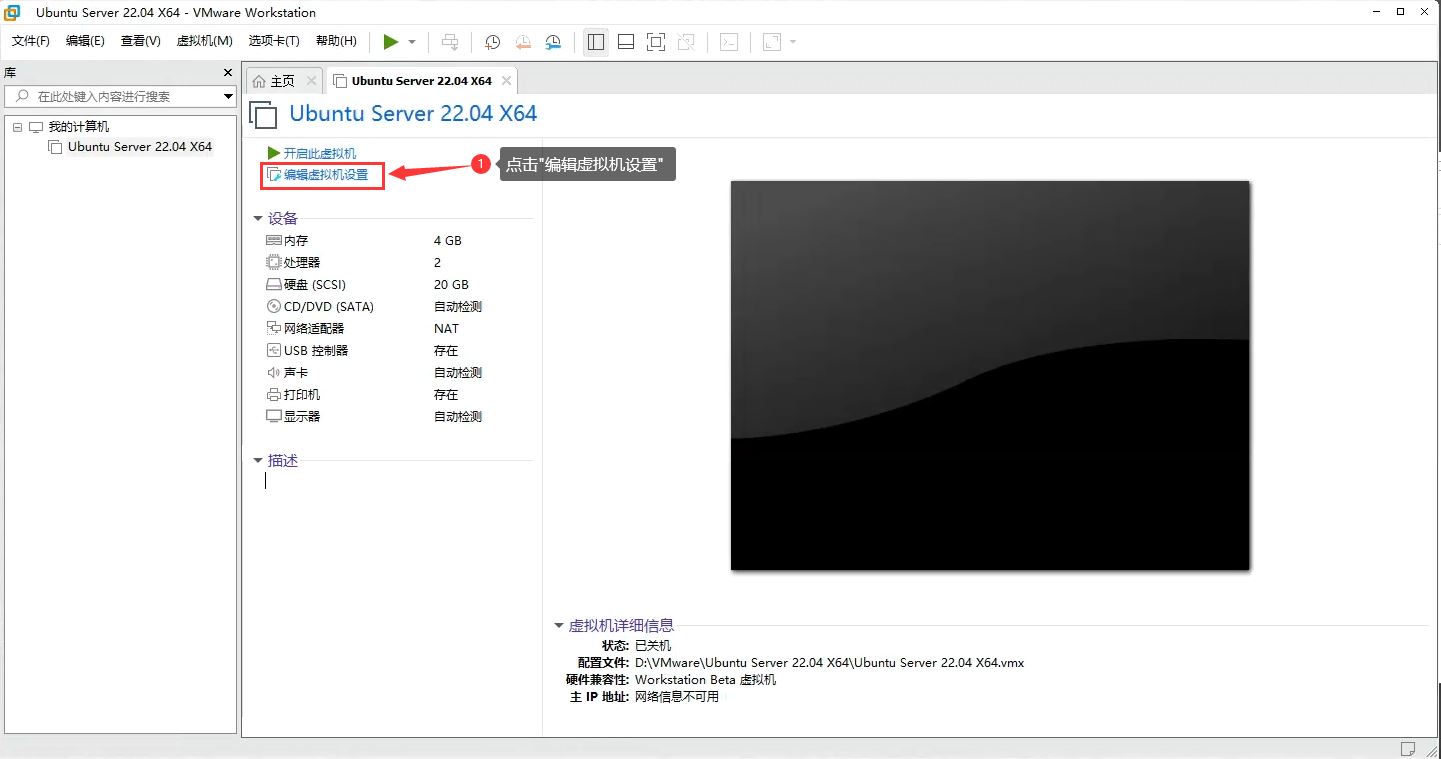Open the power options dropdown arrow
Screen dimensions: 1441x759
pos(412,42)
